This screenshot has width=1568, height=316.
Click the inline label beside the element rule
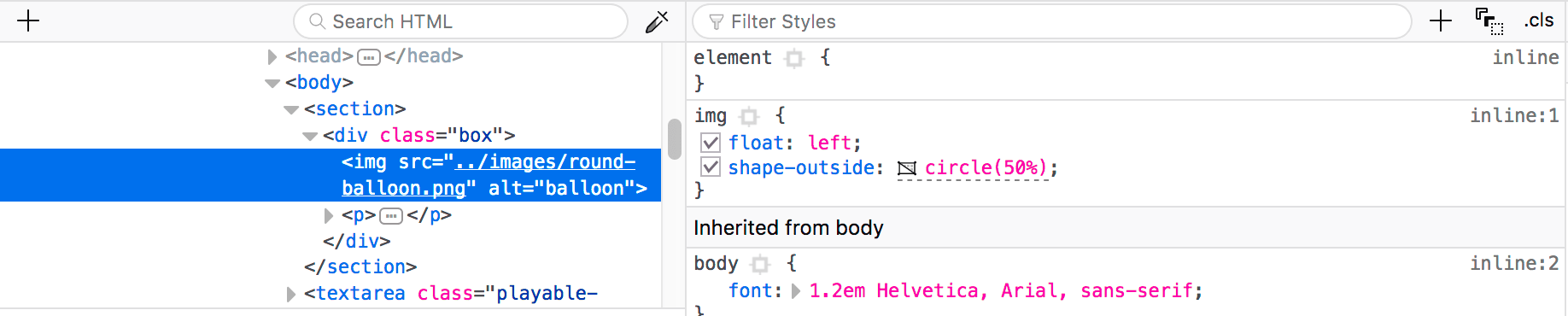[x=1525, y=57]
